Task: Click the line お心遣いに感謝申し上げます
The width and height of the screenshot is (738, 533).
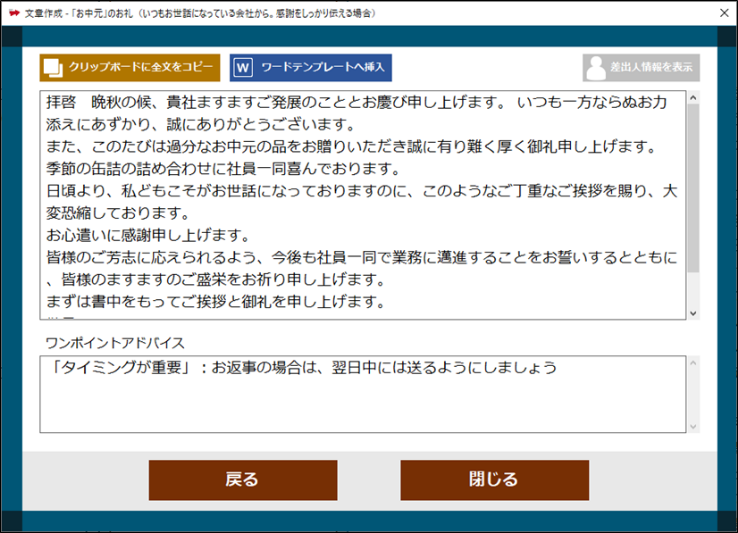Action: click(148, 235)
